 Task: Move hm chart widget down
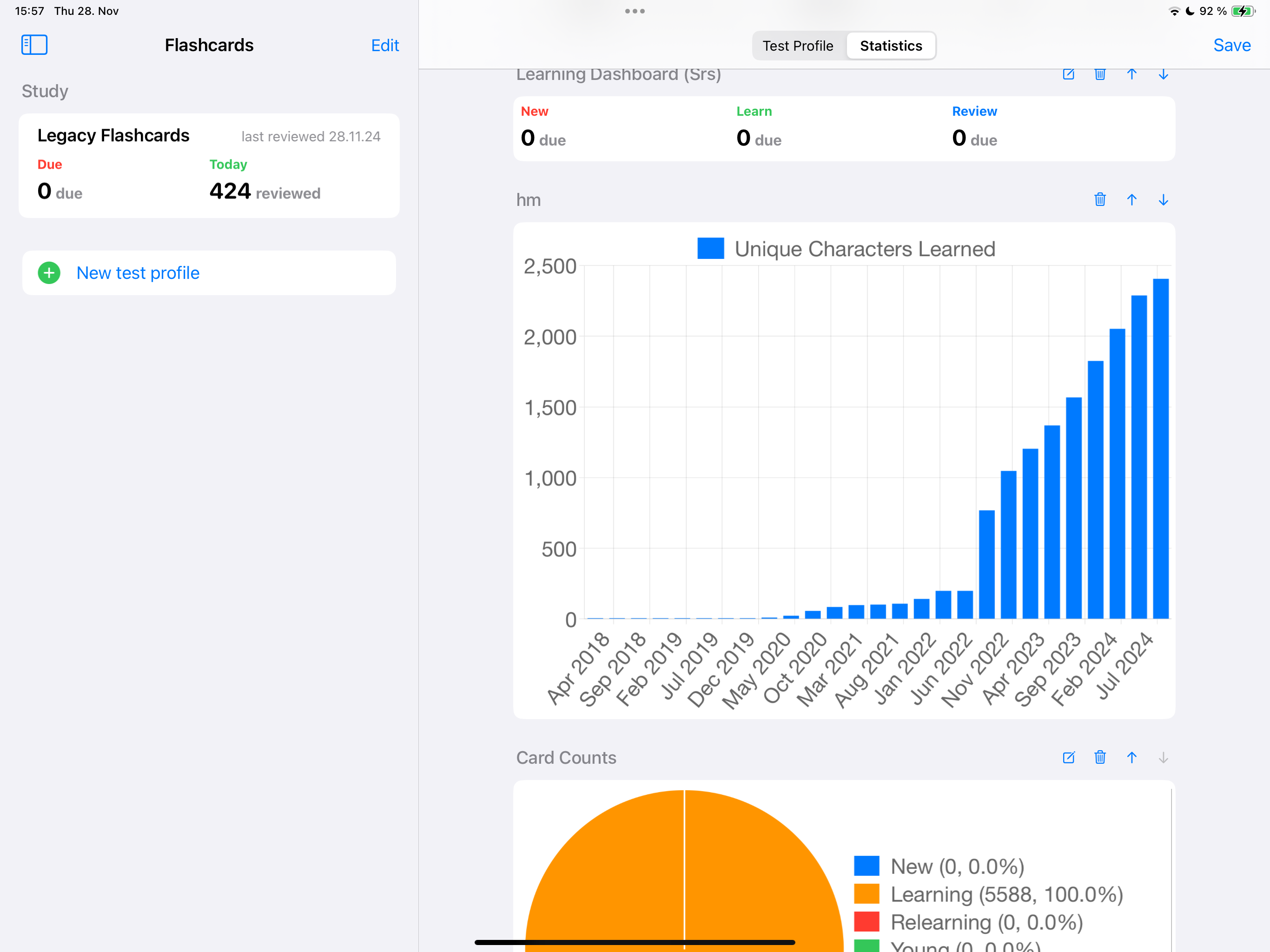point(1163,199)
